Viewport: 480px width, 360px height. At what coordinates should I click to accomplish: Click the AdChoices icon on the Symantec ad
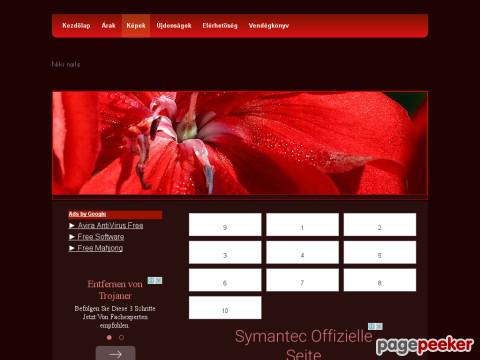375,326
